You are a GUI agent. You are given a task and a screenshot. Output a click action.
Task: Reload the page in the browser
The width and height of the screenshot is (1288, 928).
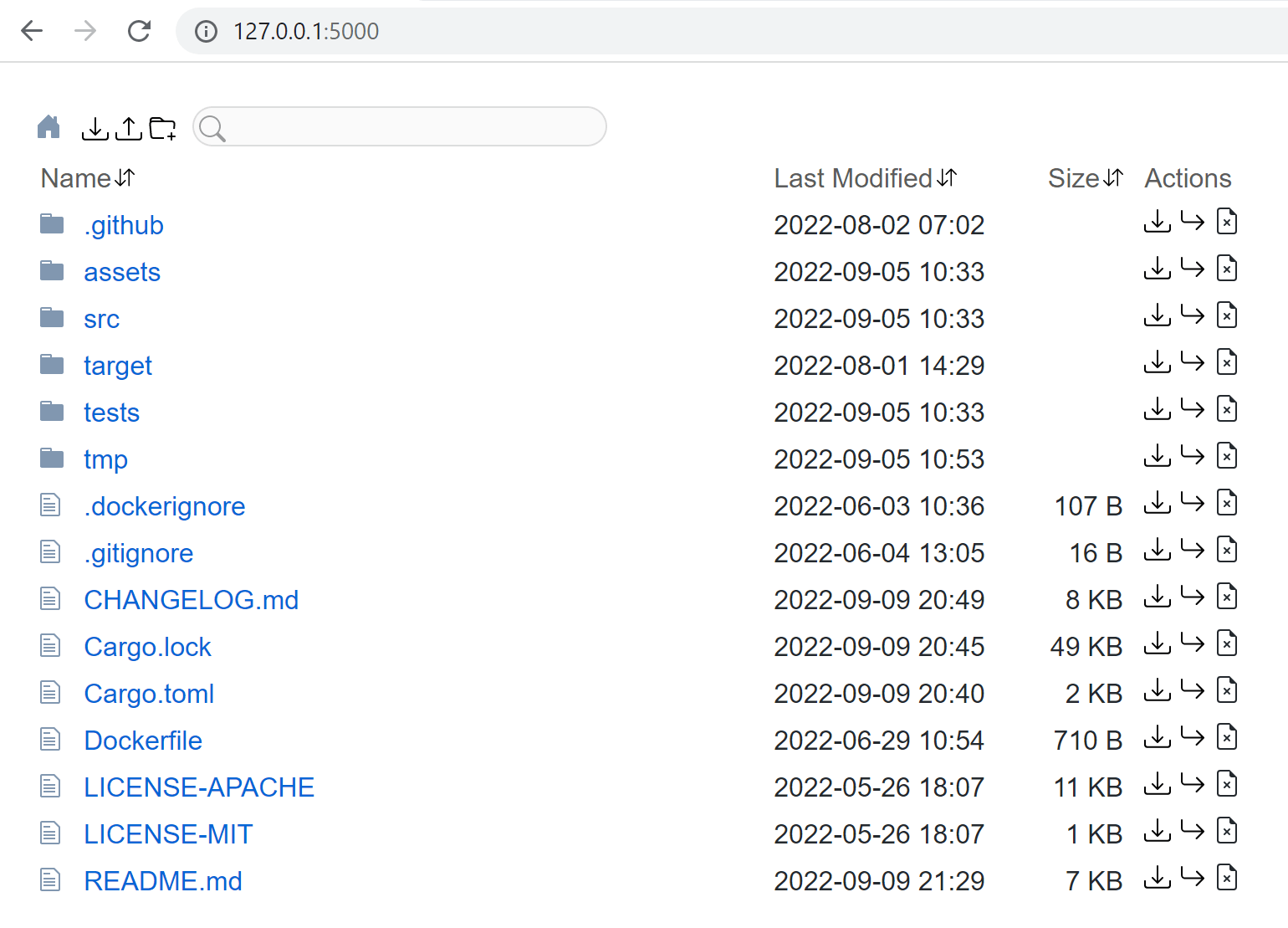[x=139, y=31]
